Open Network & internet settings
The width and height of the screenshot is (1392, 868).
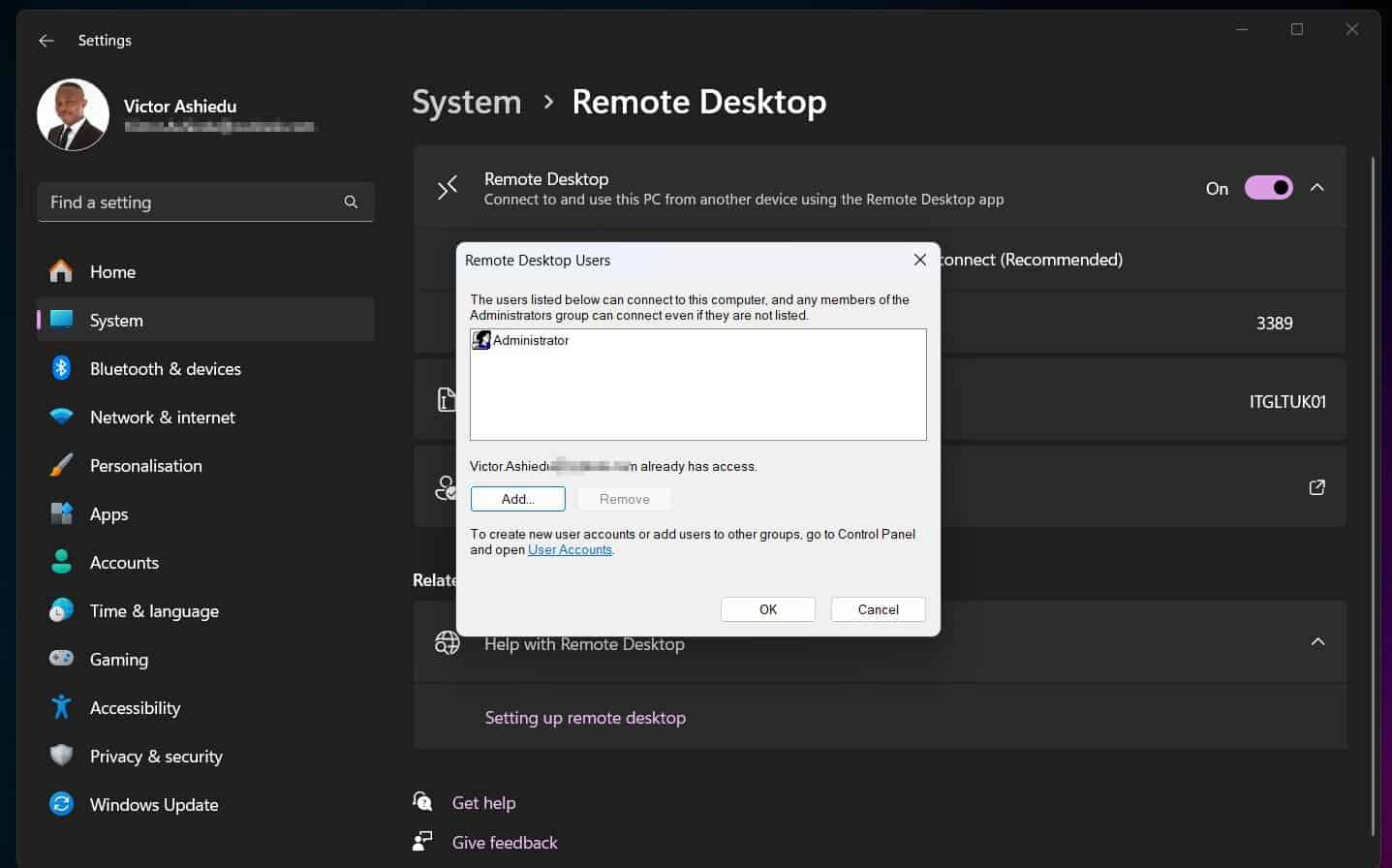tap(205, 417)
